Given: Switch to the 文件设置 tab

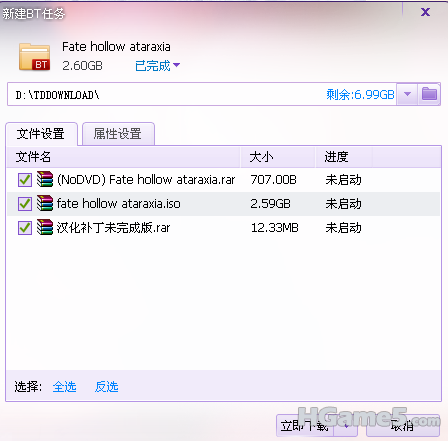Looking at the screenshot, I should 41,134.
